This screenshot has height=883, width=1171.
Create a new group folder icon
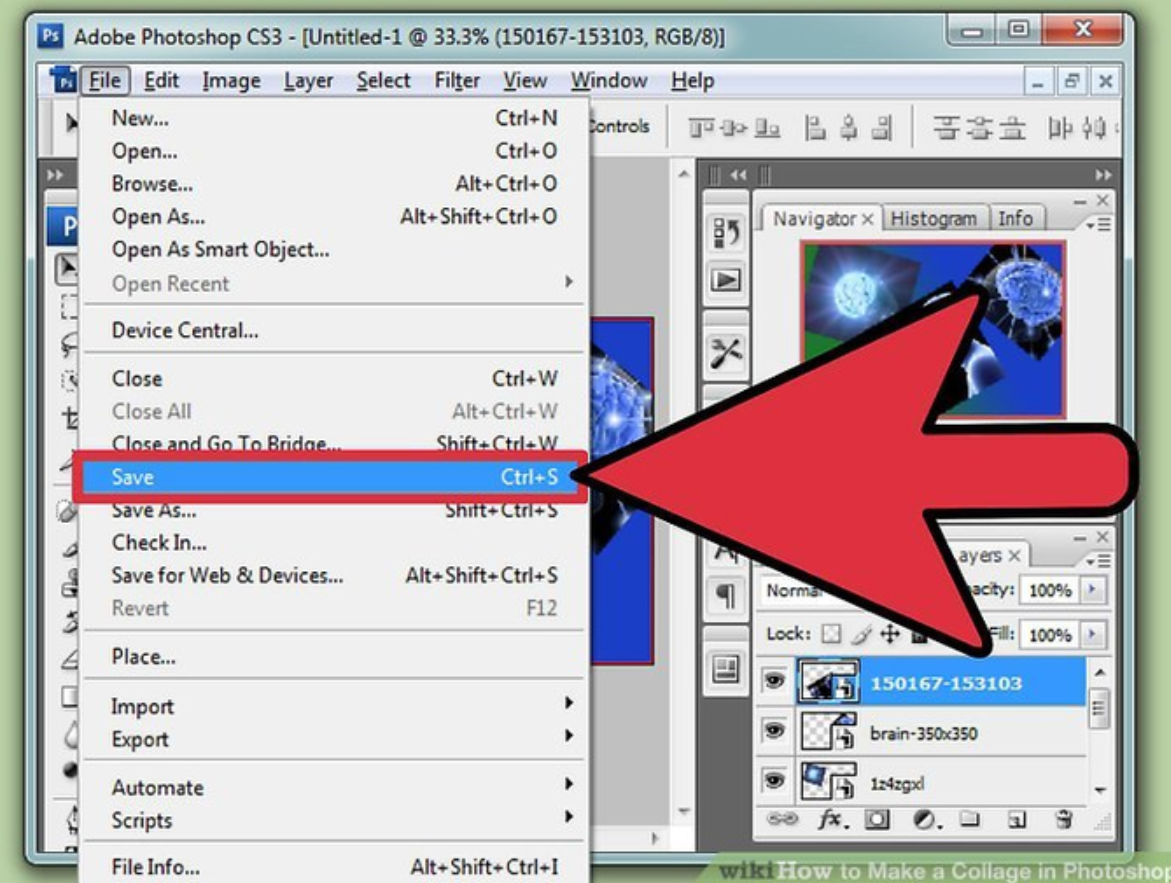click(969, 819)
